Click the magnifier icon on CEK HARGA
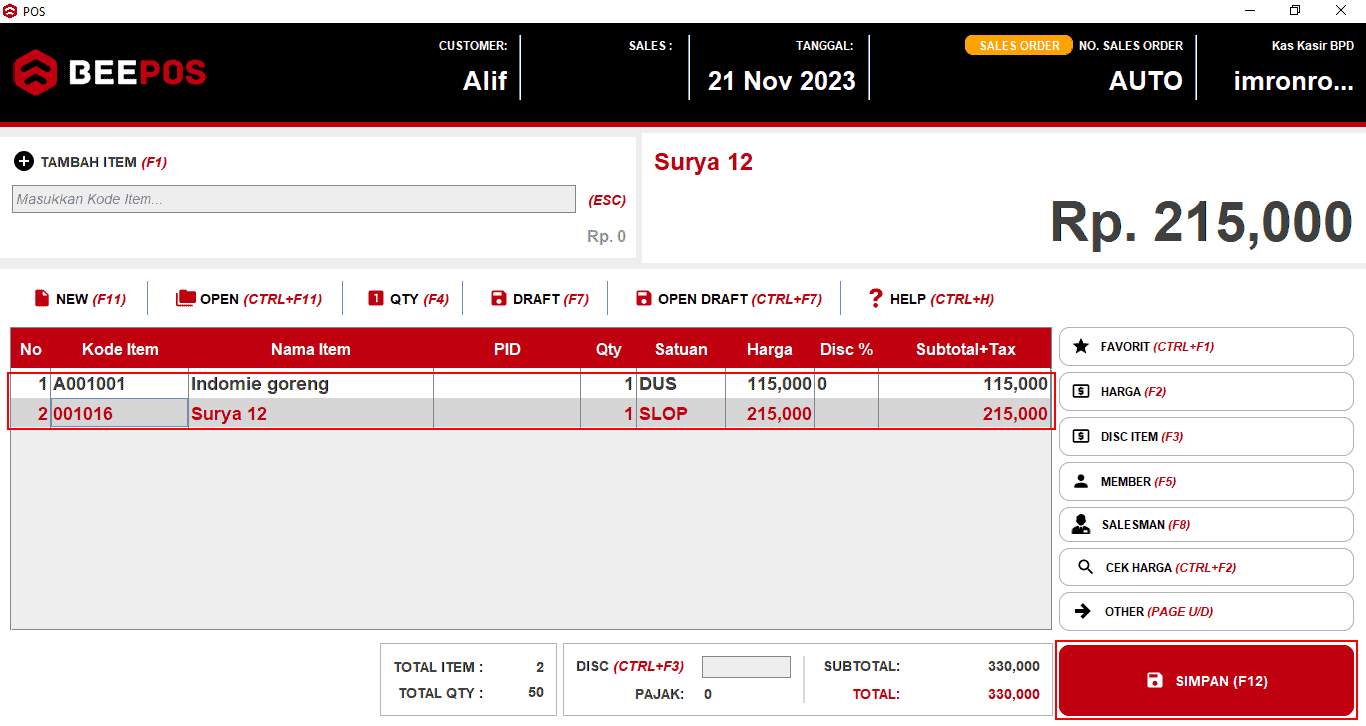 tap(1086, 567)
